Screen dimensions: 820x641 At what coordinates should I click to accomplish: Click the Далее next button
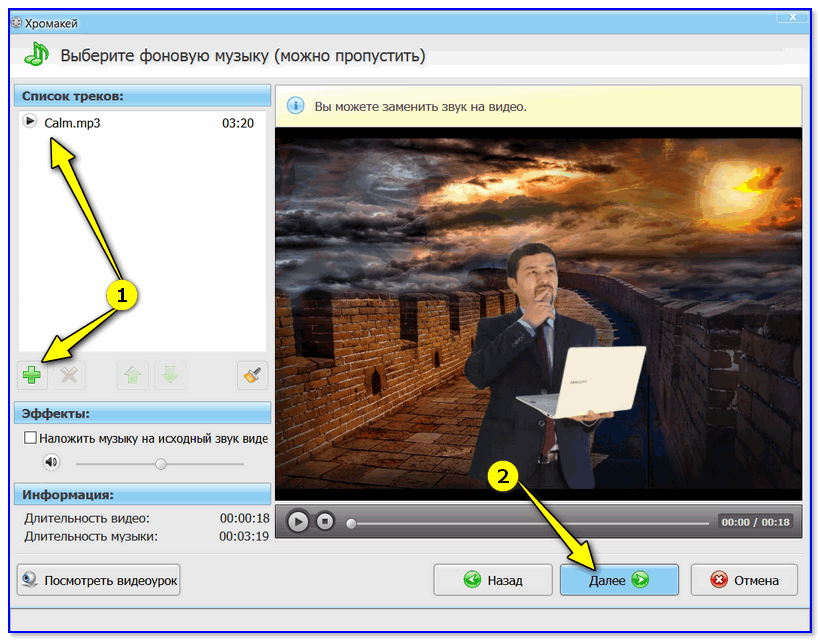(x=619, y=579)
